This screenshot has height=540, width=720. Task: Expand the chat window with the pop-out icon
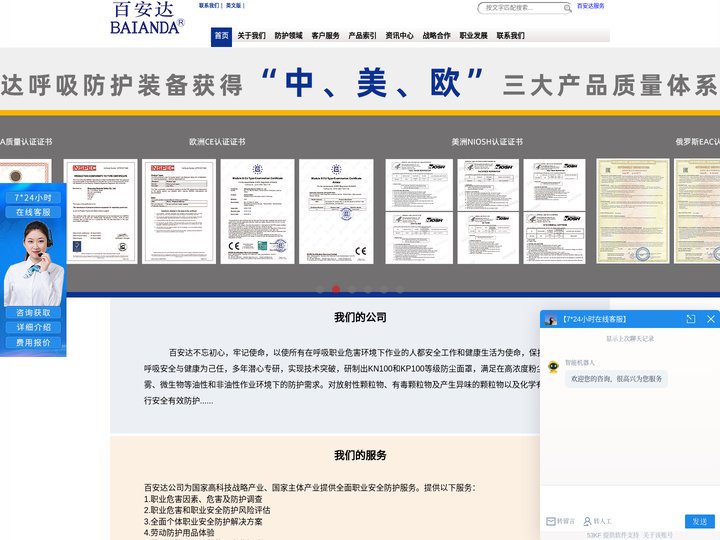coord(691,319)
